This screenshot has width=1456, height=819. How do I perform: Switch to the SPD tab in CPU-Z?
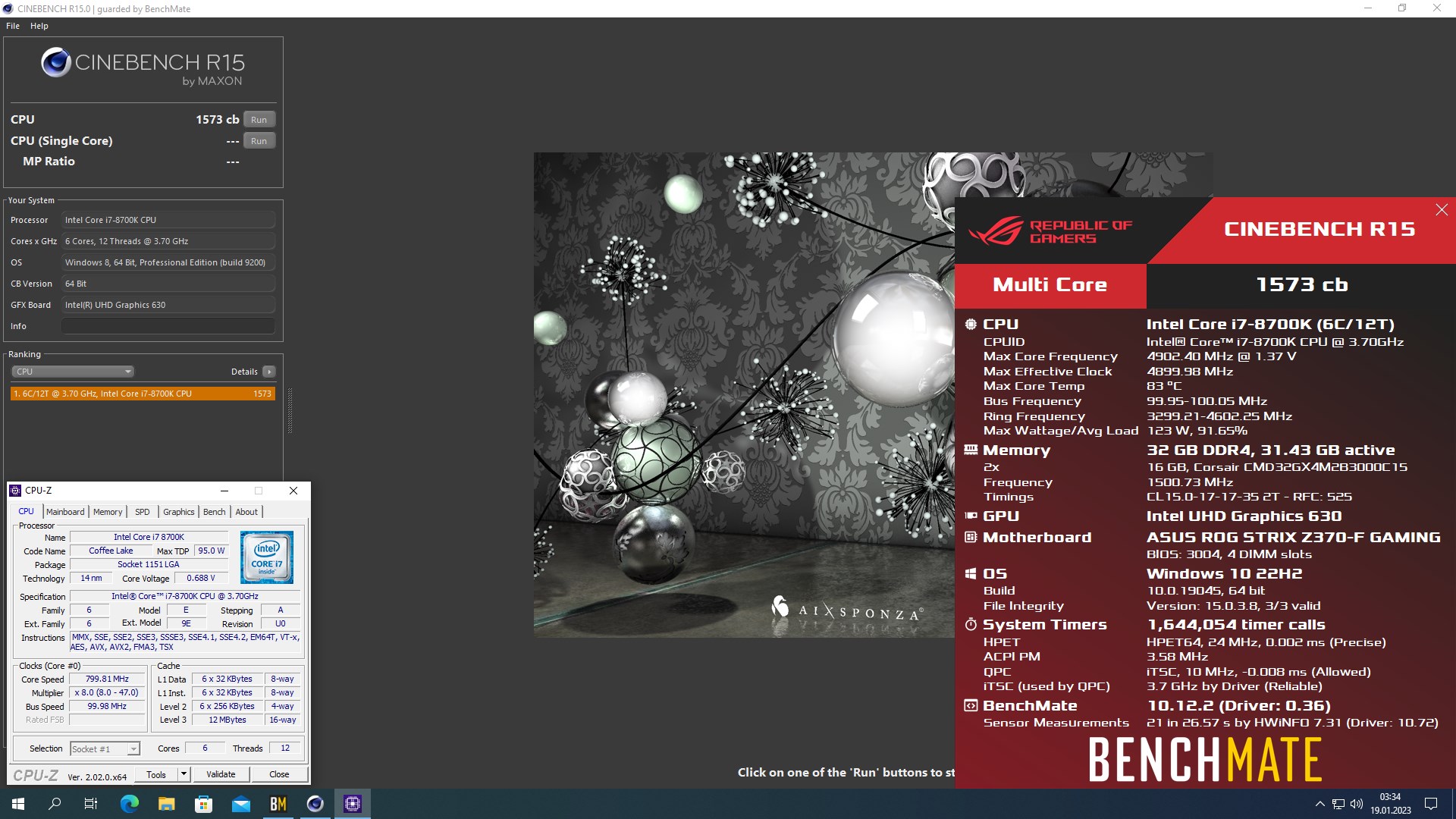pos(143,512)
